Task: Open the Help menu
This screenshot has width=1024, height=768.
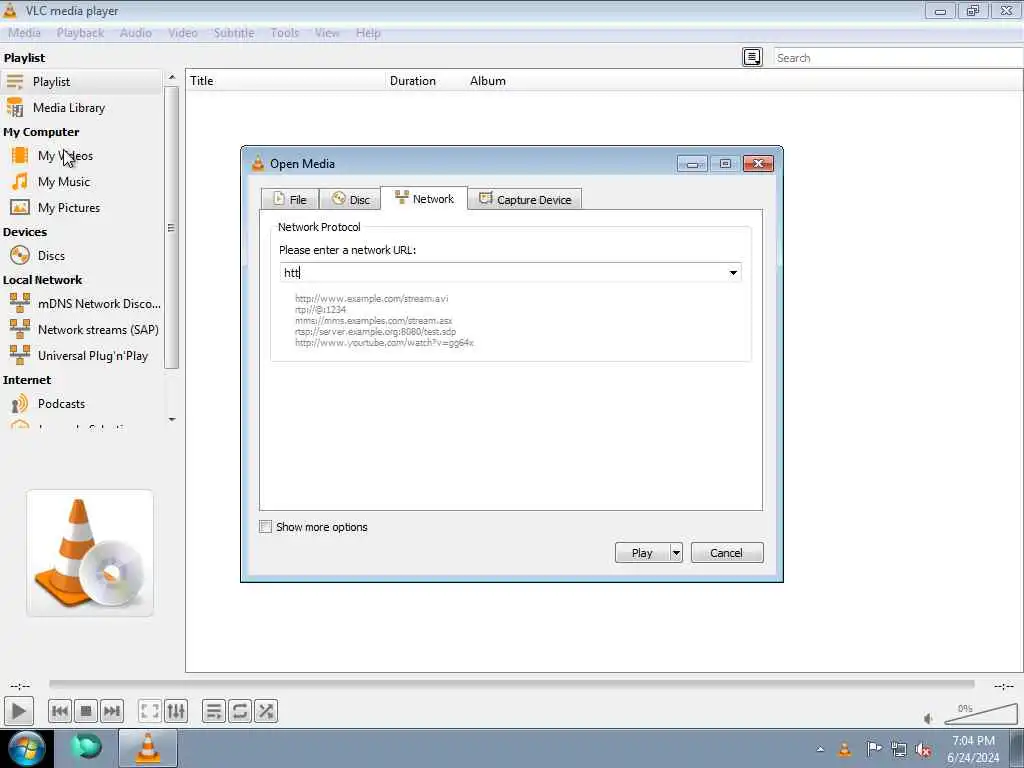Action: pyautogui.click(x=368, y=33)
